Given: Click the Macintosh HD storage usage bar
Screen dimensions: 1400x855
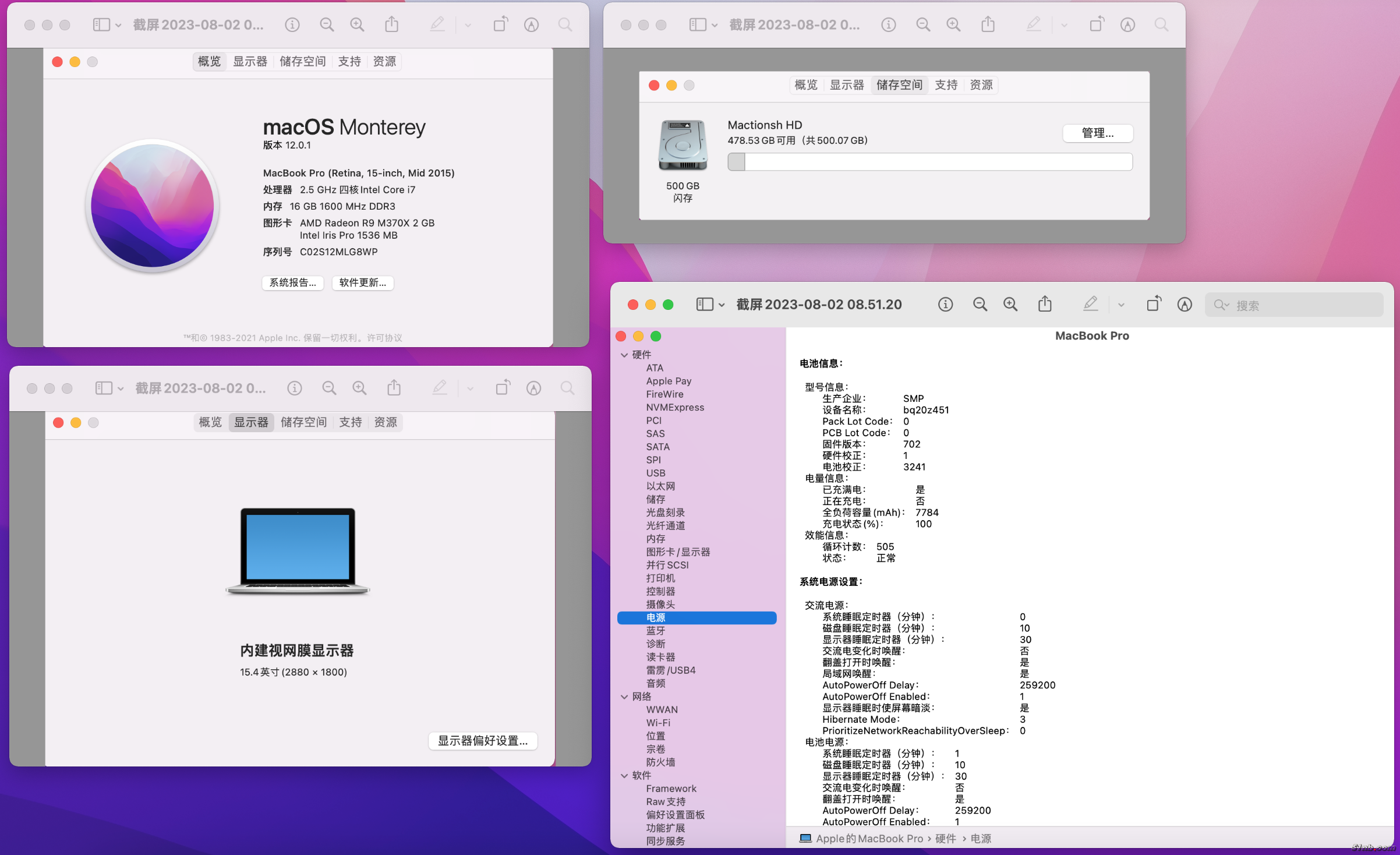Looking at the screenshot, I should (x=929, y=162).
